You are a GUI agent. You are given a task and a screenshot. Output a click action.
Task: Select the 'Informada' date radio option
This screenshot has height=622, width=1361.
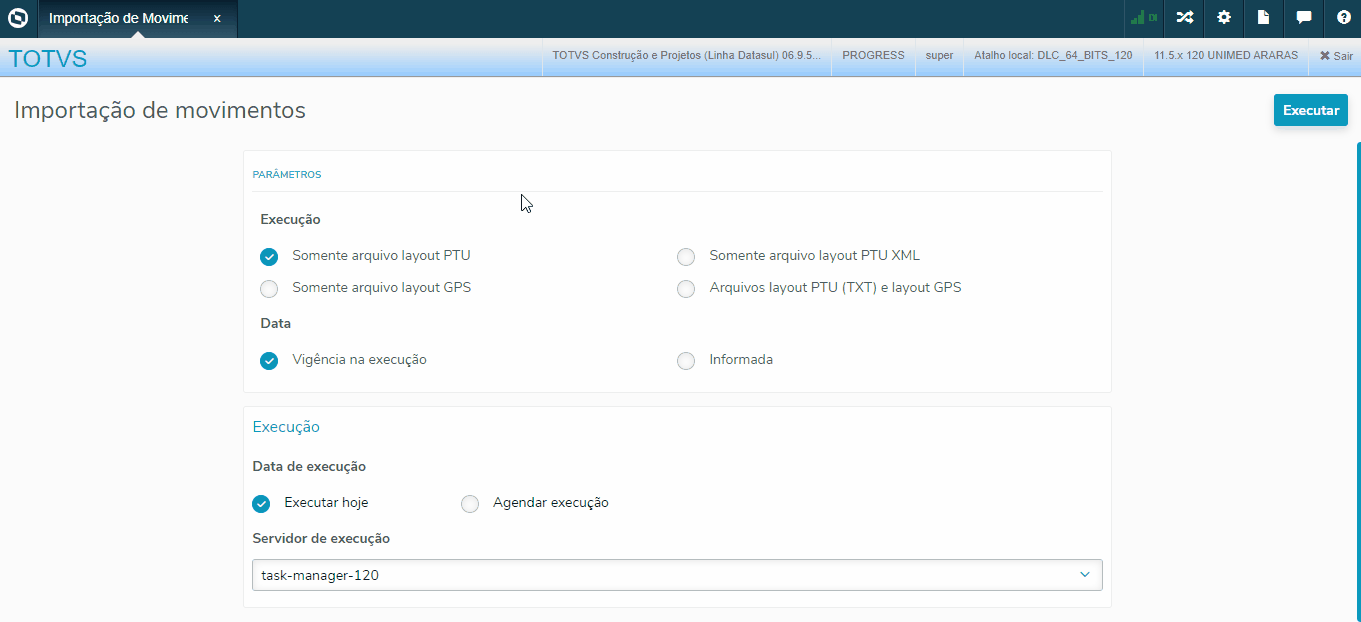click(686, 361)
